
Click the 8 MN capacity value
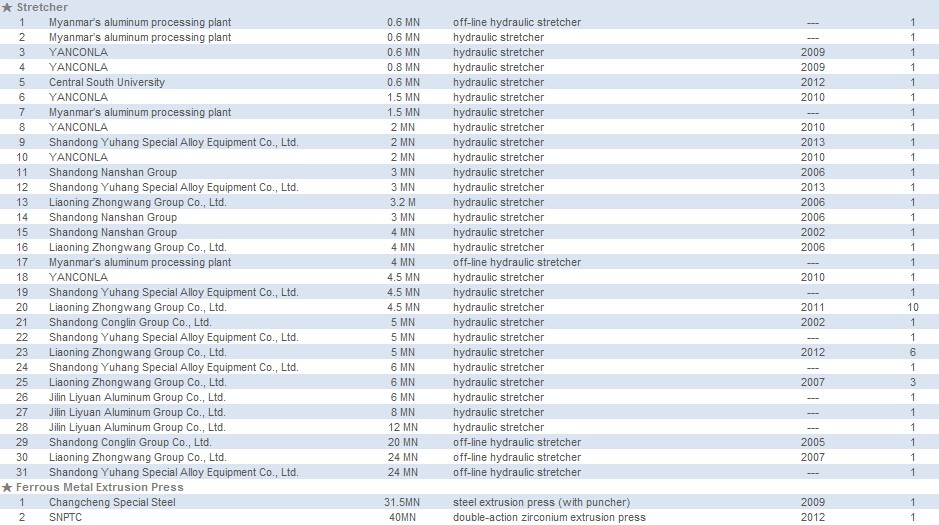click(403, 412)
